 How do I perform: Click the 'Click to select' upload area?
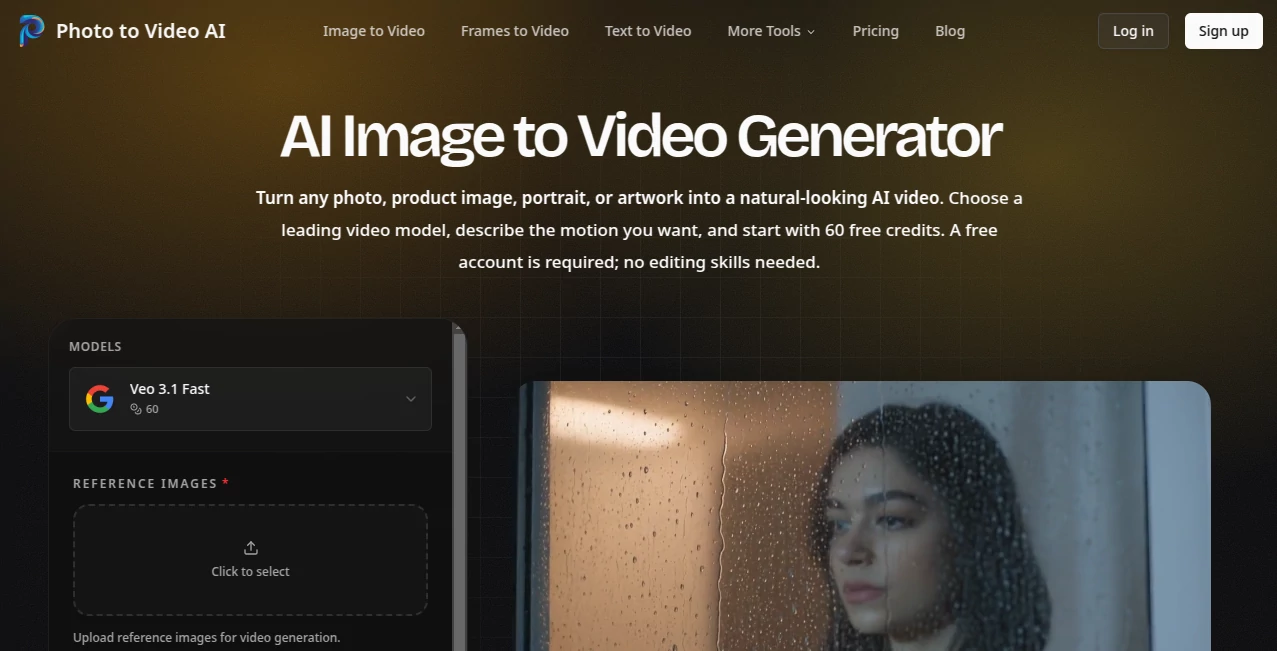click(x=250, y=560)
